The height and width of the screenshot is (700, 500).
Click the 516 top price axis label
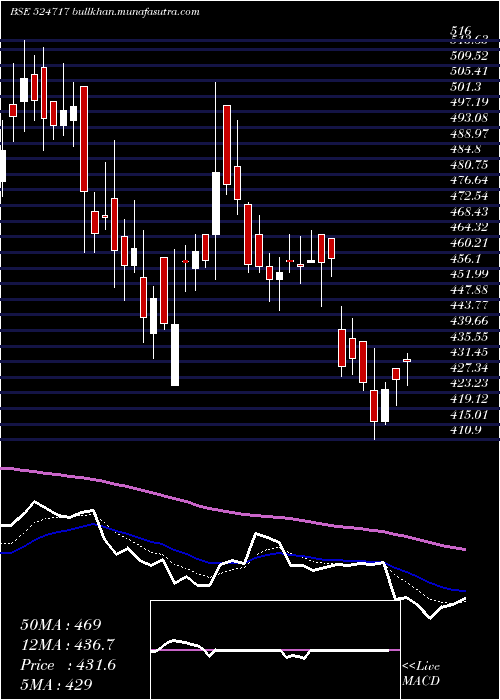coord(461,31)
